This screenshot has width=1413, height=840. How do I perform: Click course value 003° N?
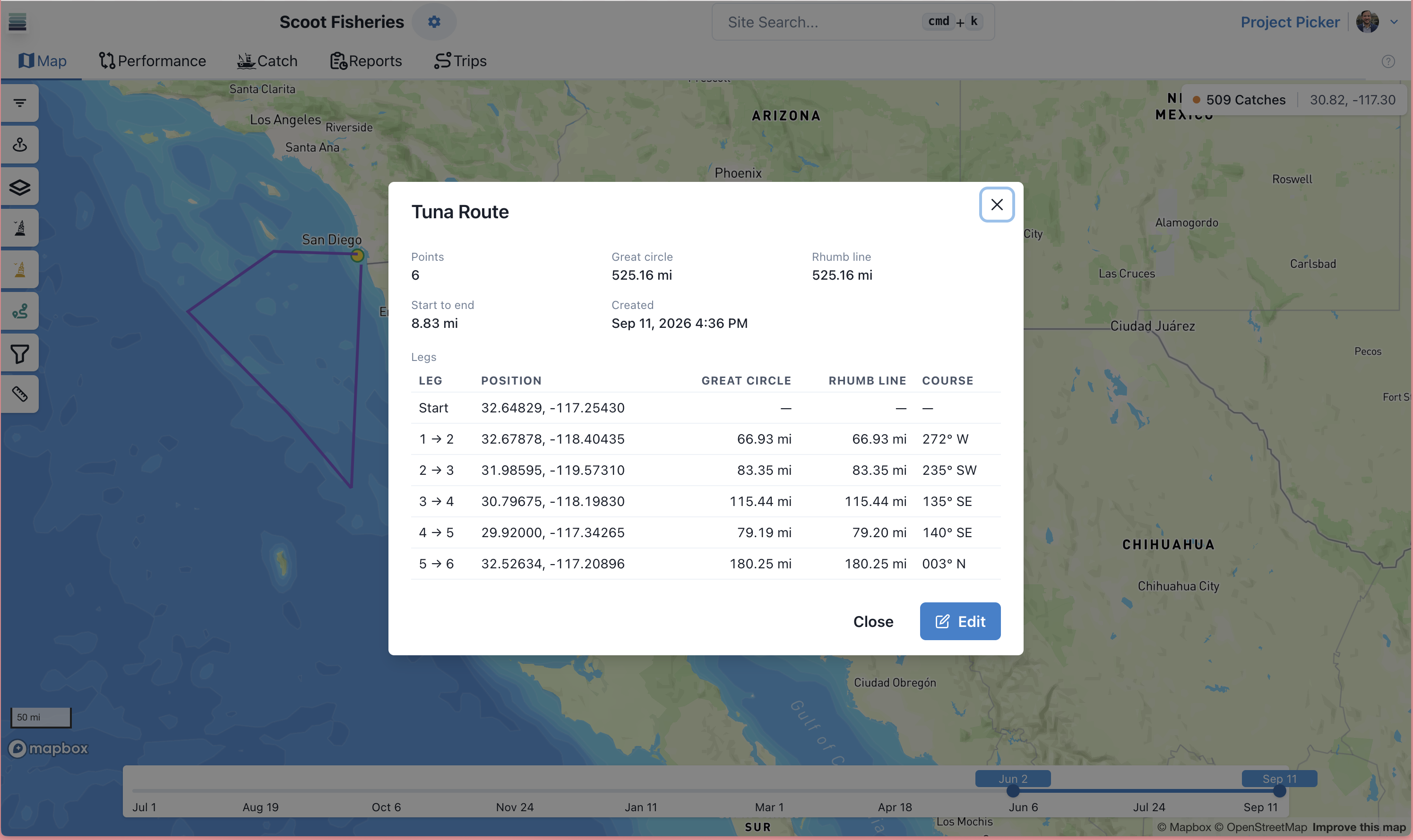click(x=944, y=564)
